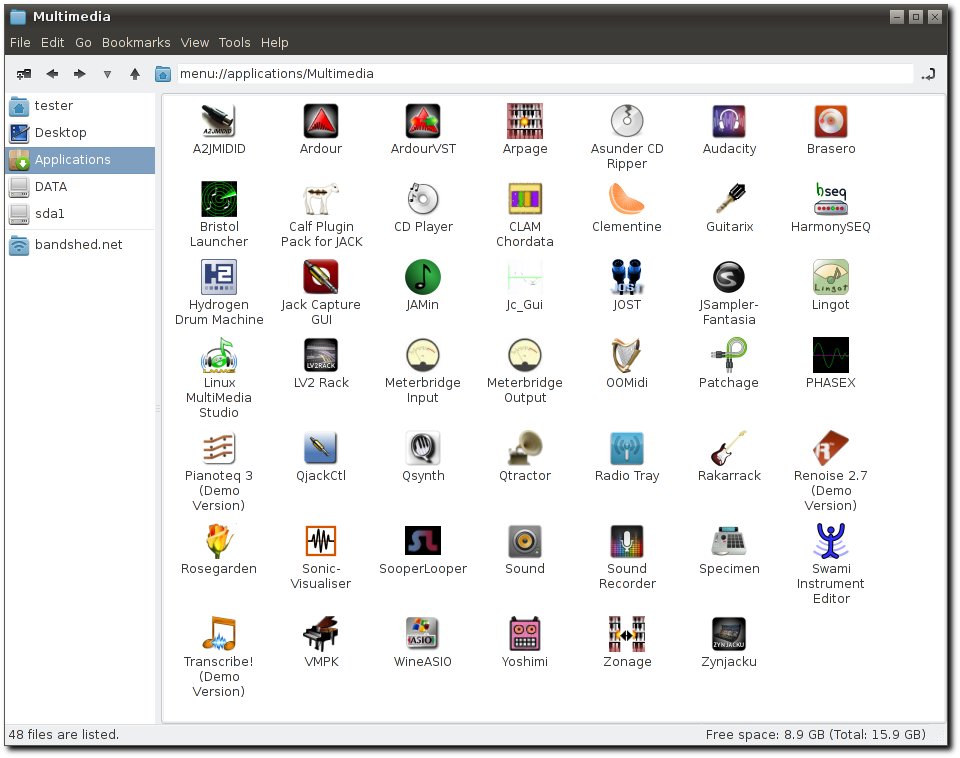Select the Yoshimi icon
This screenshot has height=758, width=960.
[x=525, y=634]
